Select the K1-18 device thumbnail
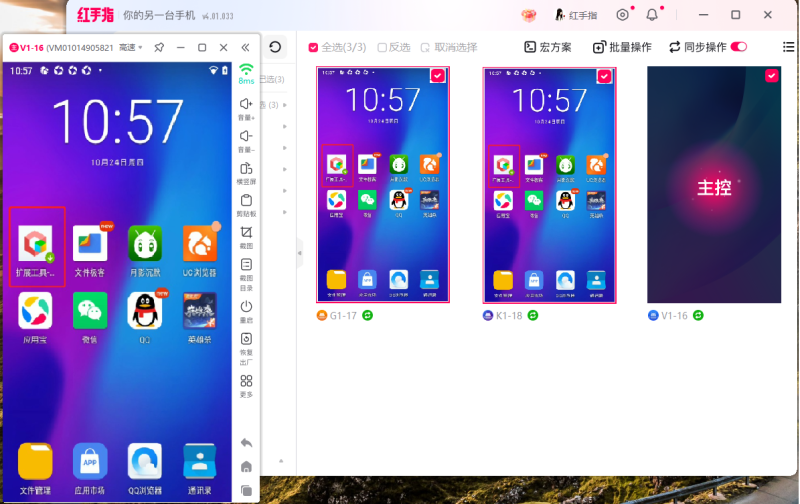The width and height of the screenshot is (800, 504). (x=549, y=185)
